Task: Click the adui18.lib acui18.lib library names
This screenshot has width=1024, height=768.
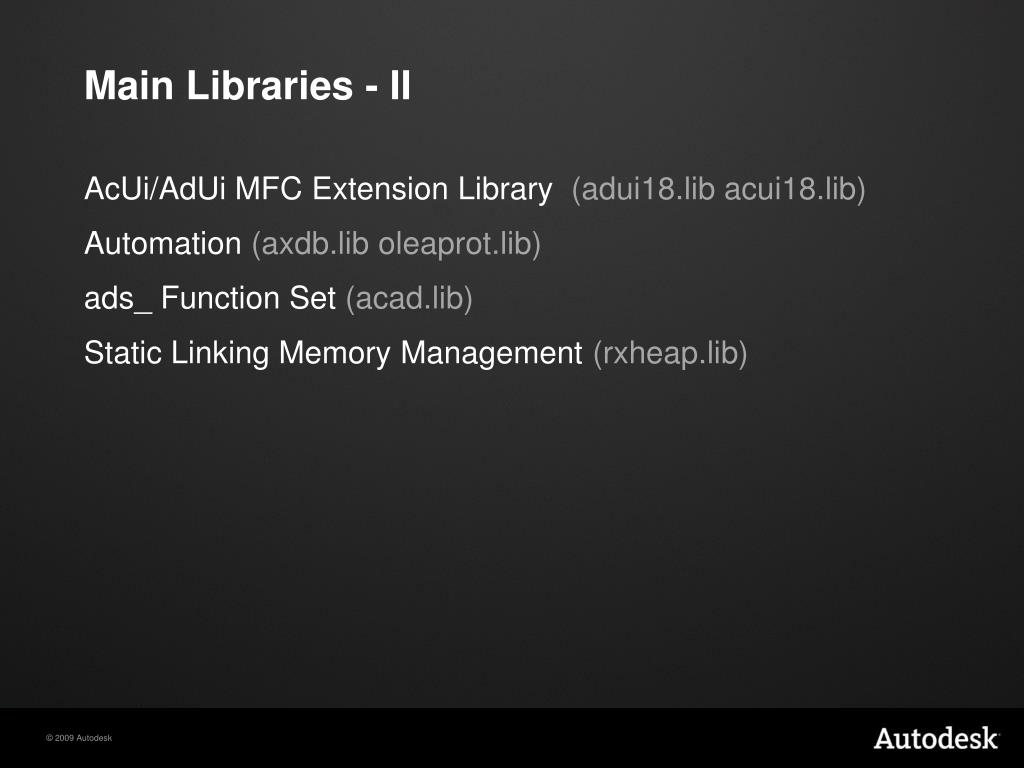Action: pos(718,189)
